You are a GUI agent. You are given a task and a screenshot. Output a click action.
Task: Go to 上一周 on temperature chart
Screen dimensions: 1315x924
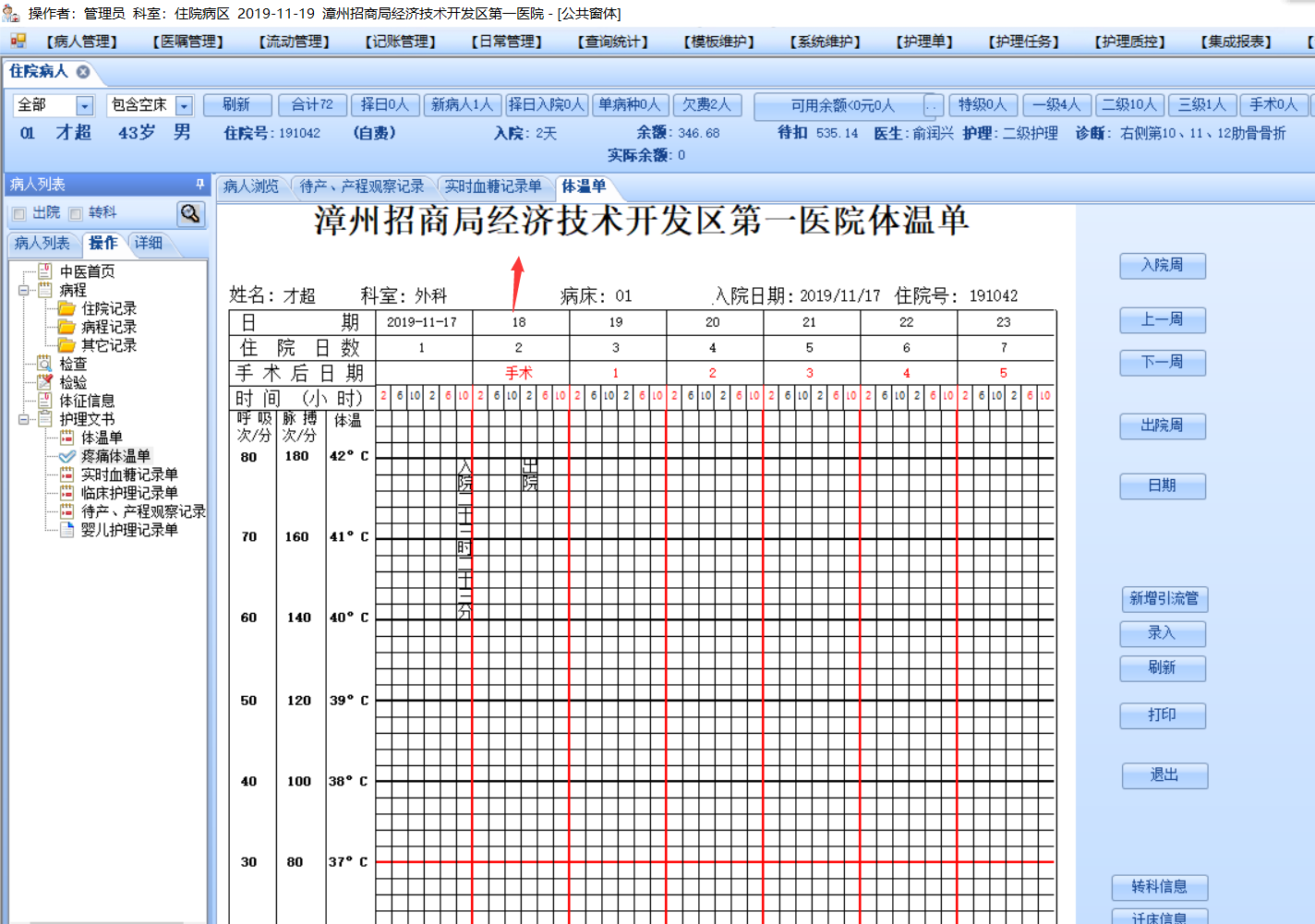tap(1163, 320)
